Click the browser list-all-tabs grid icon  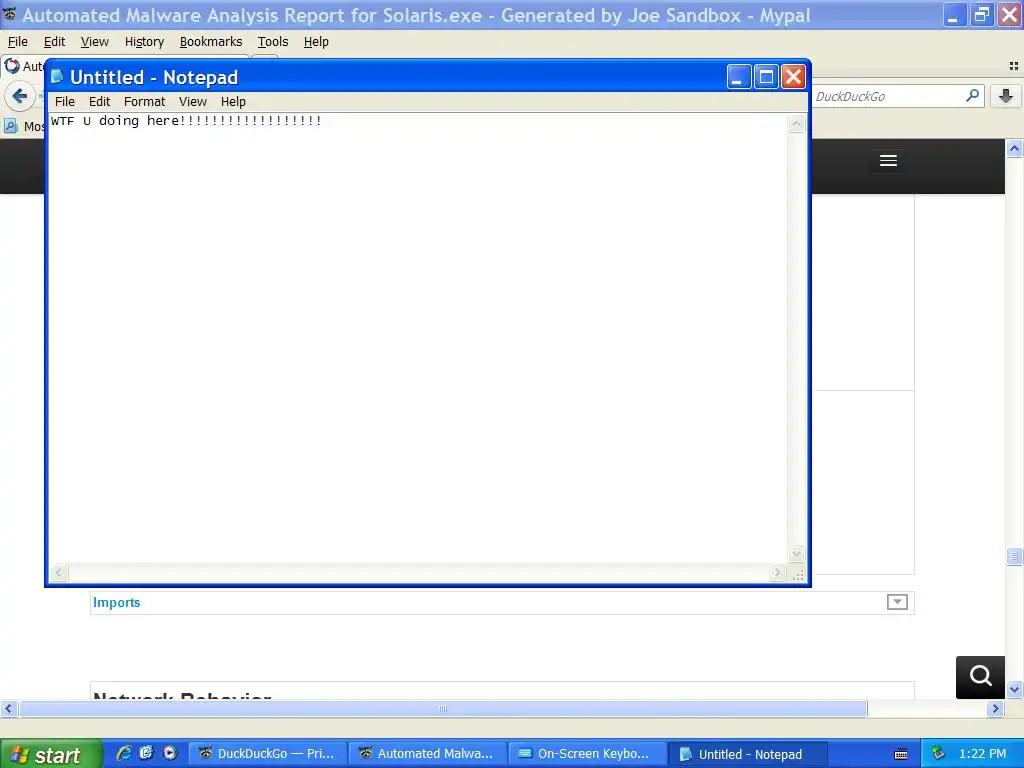coord(1014,66)
